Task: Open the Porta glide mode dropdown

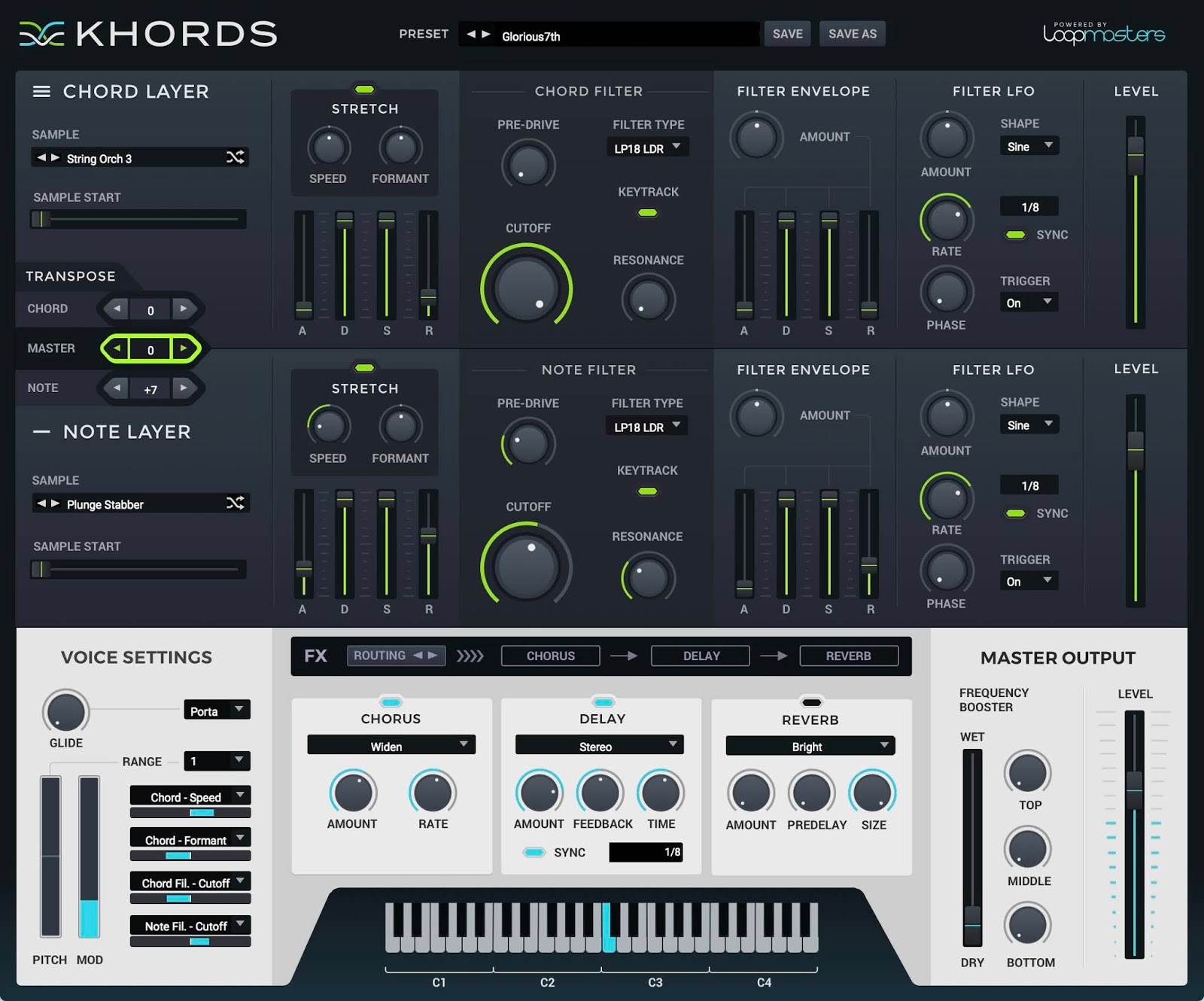Action: [x=217, y=710]
